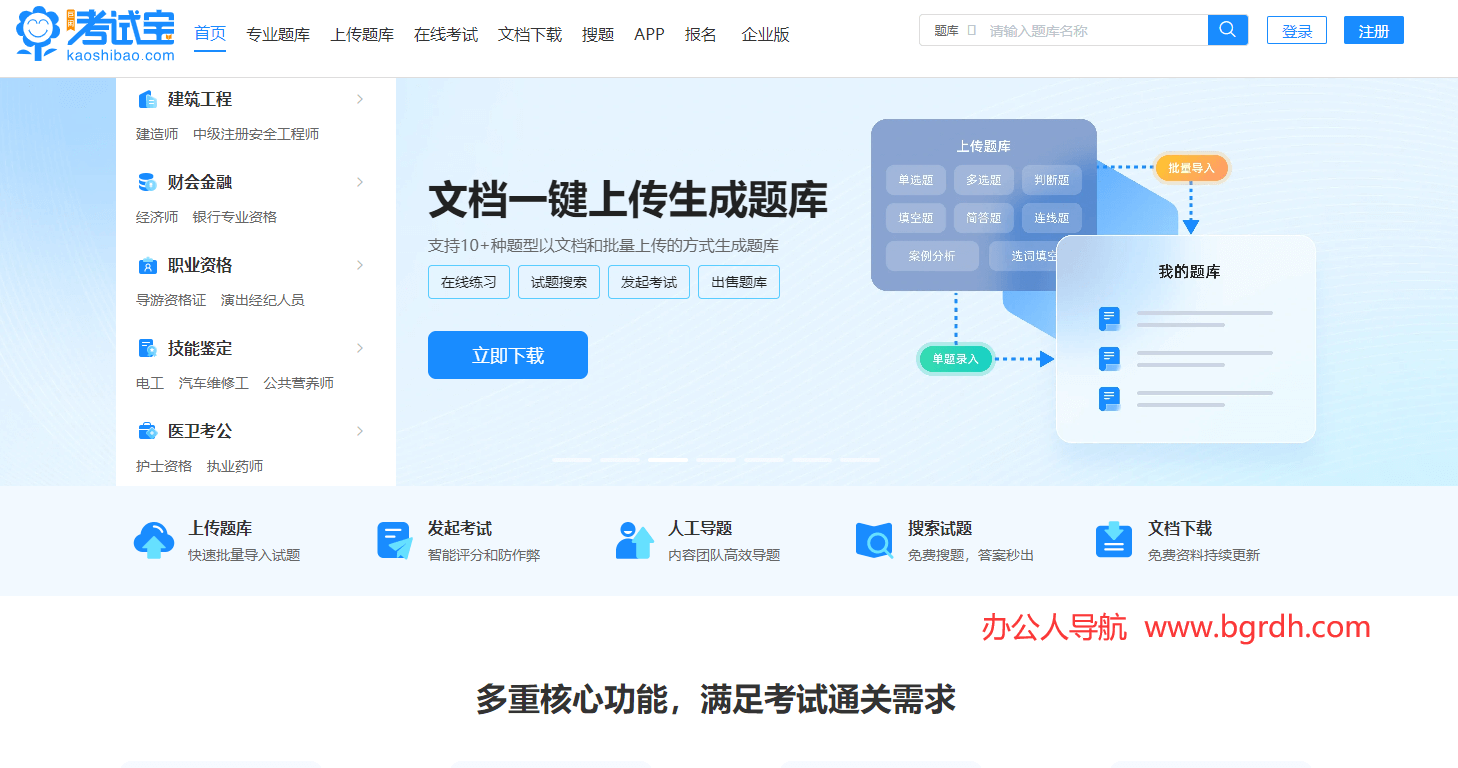The width and height of the screenshot is (1458, 768).
Task: Click the 人工导题 person icon
Action: [x=633, y=539]
